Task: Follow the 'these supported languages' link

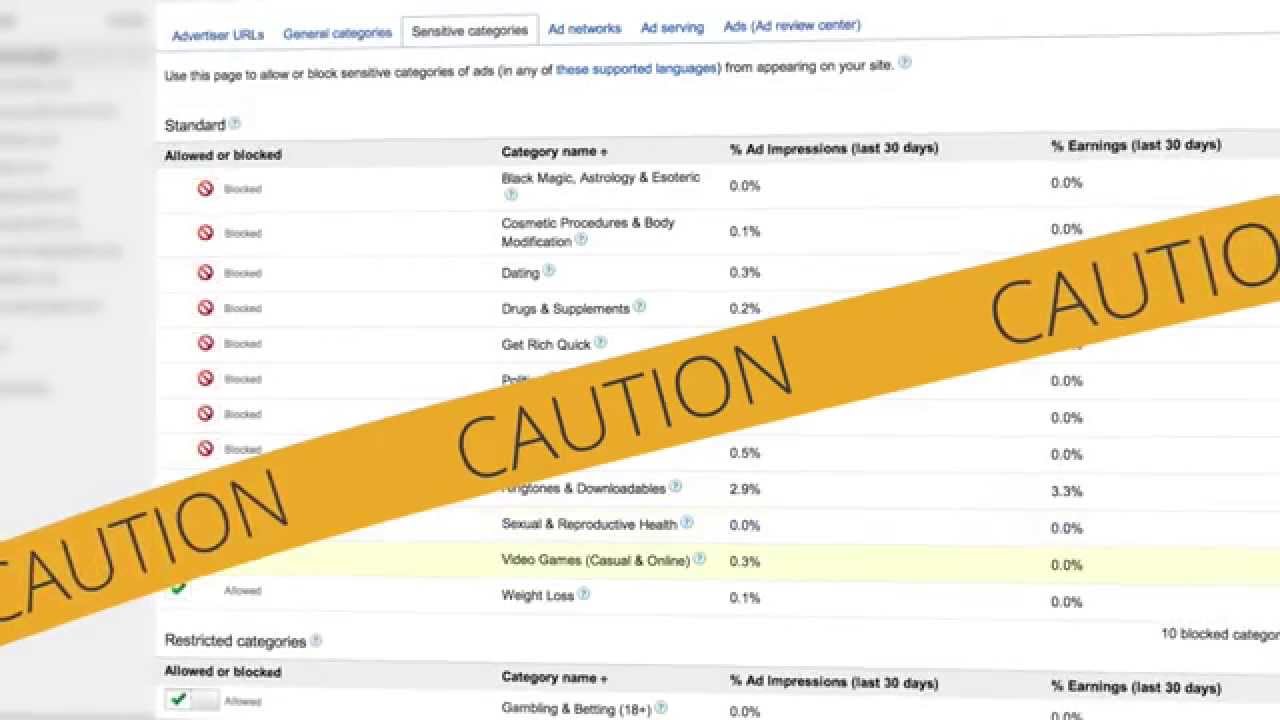Action: tap(636, 69)
